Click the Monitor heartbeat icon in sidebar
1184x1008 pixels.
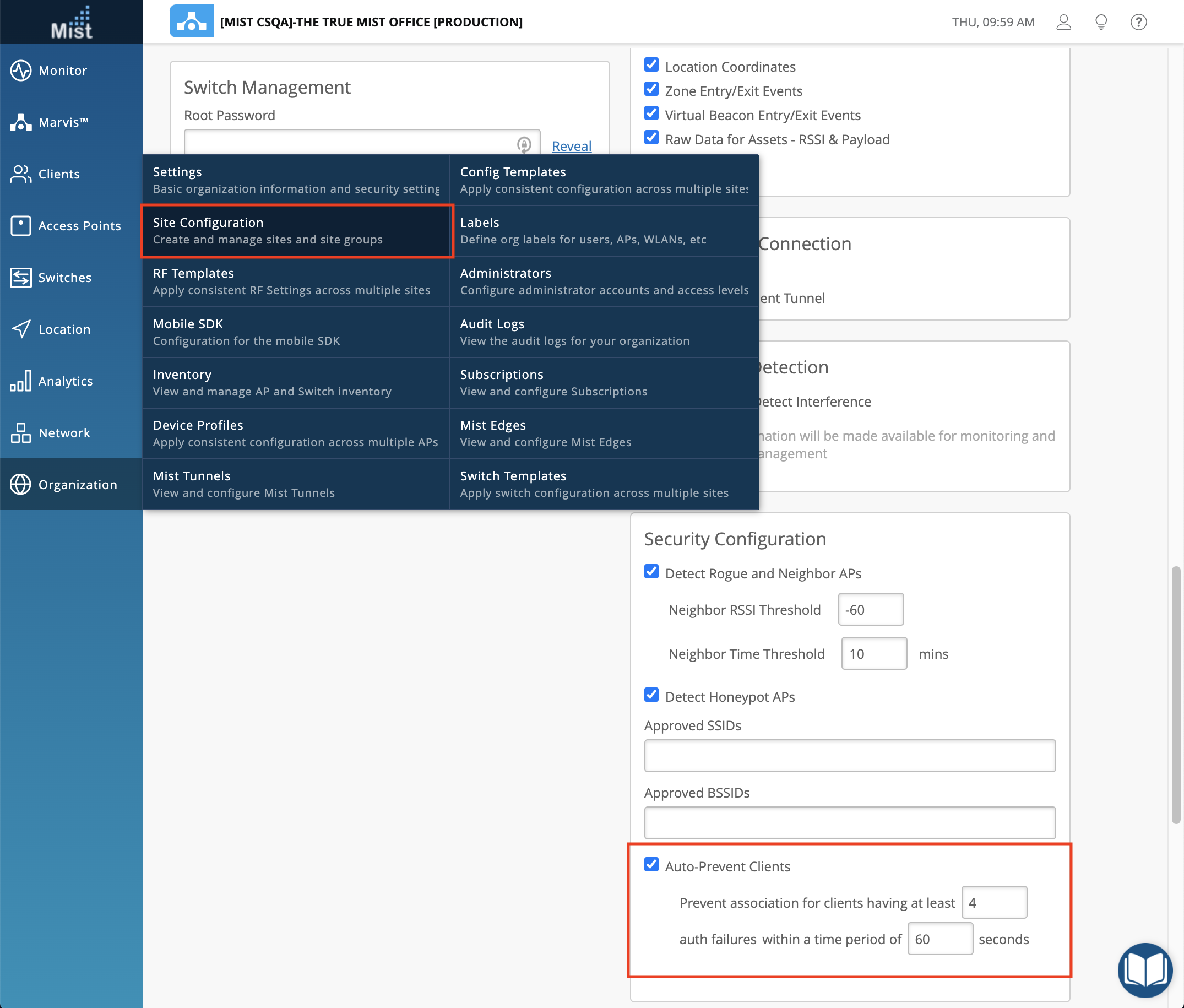point(20,71)
